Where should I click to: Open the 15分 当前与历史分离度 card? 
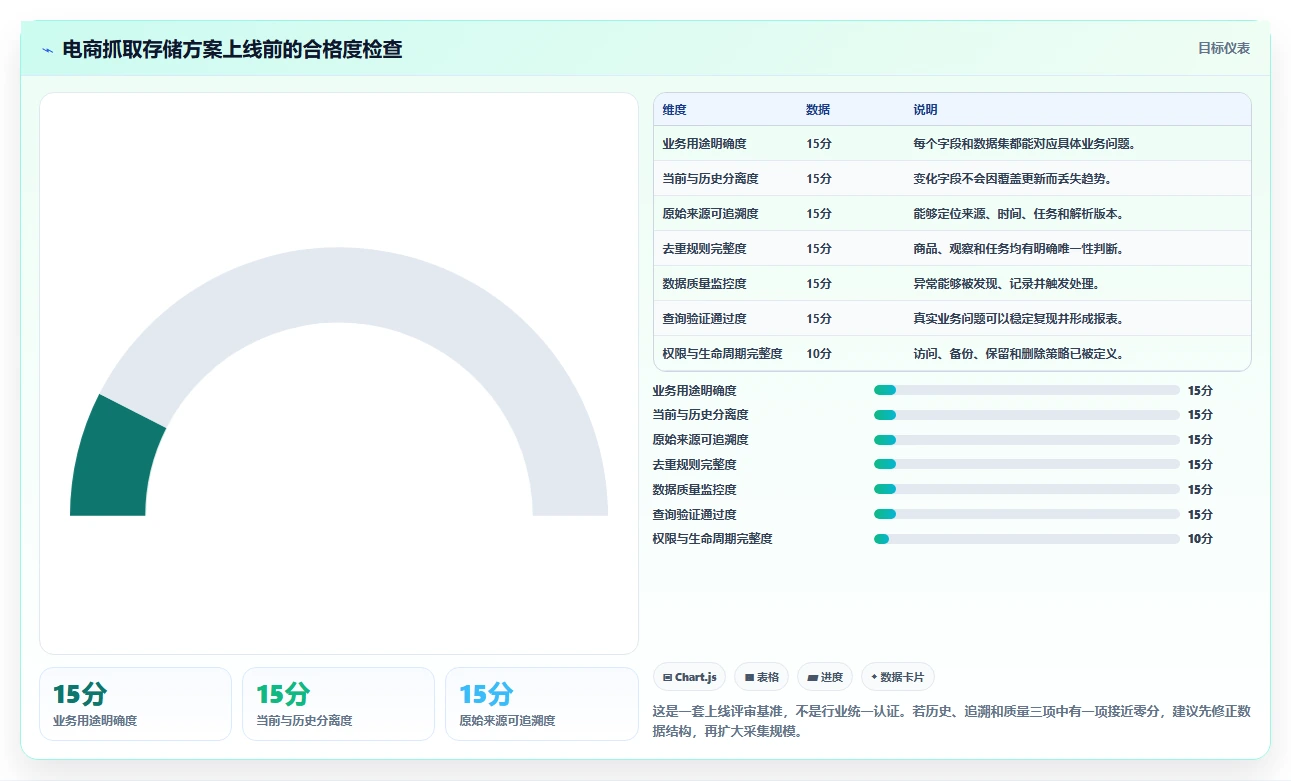pos(338,704)
